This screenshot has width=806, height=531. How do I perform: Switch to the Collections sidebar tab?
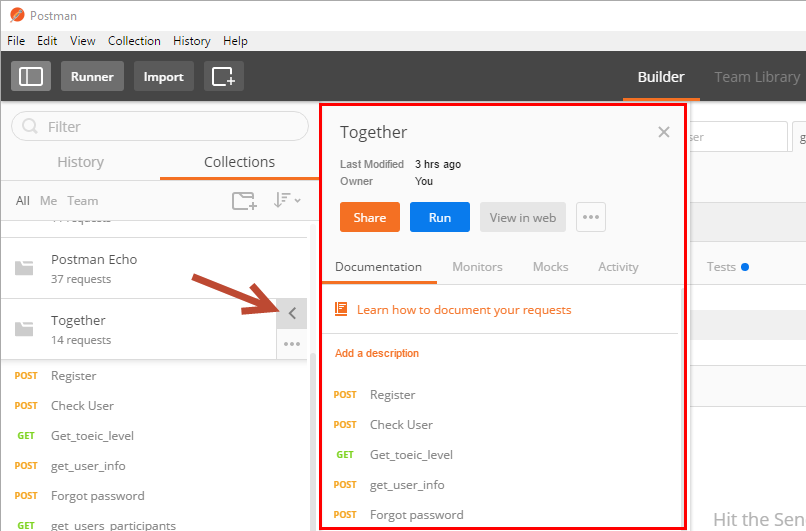[240, 162]
